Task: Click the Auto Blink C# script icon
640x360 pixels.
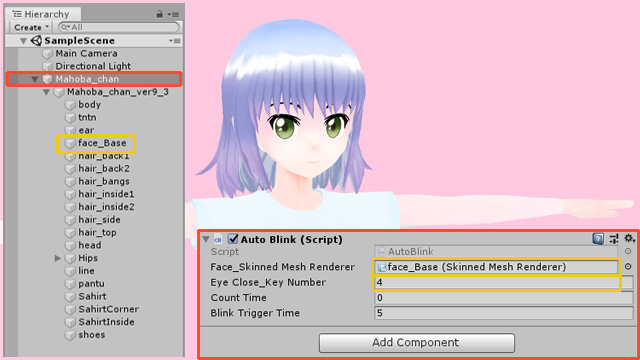Action: (x=218, y=240)
